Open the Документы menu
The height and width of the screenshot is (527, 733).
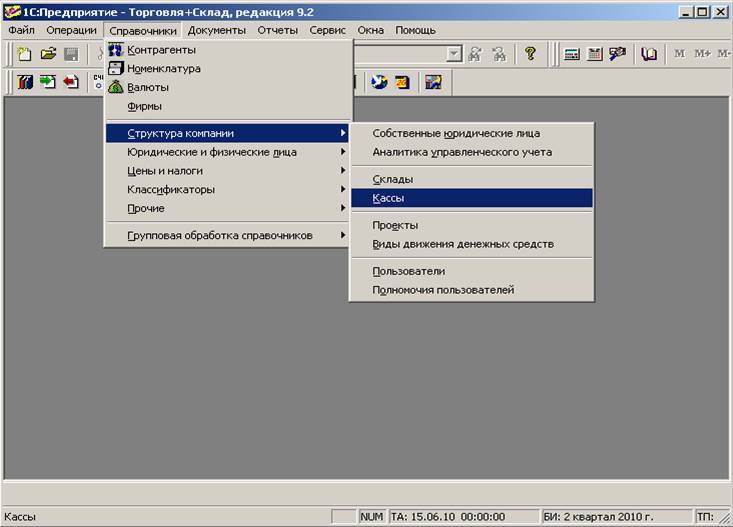click(217, 30)
